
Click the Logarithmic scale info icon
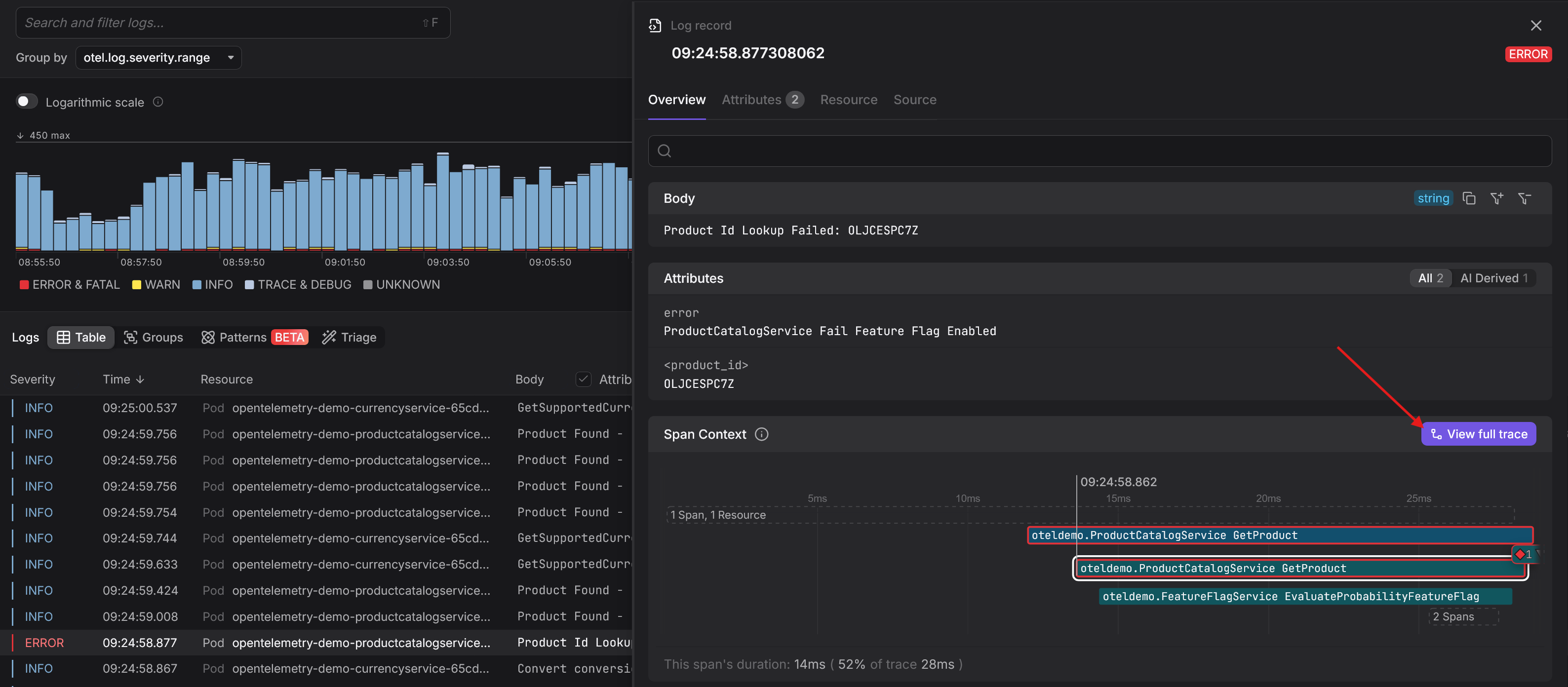tap(158, 102)
